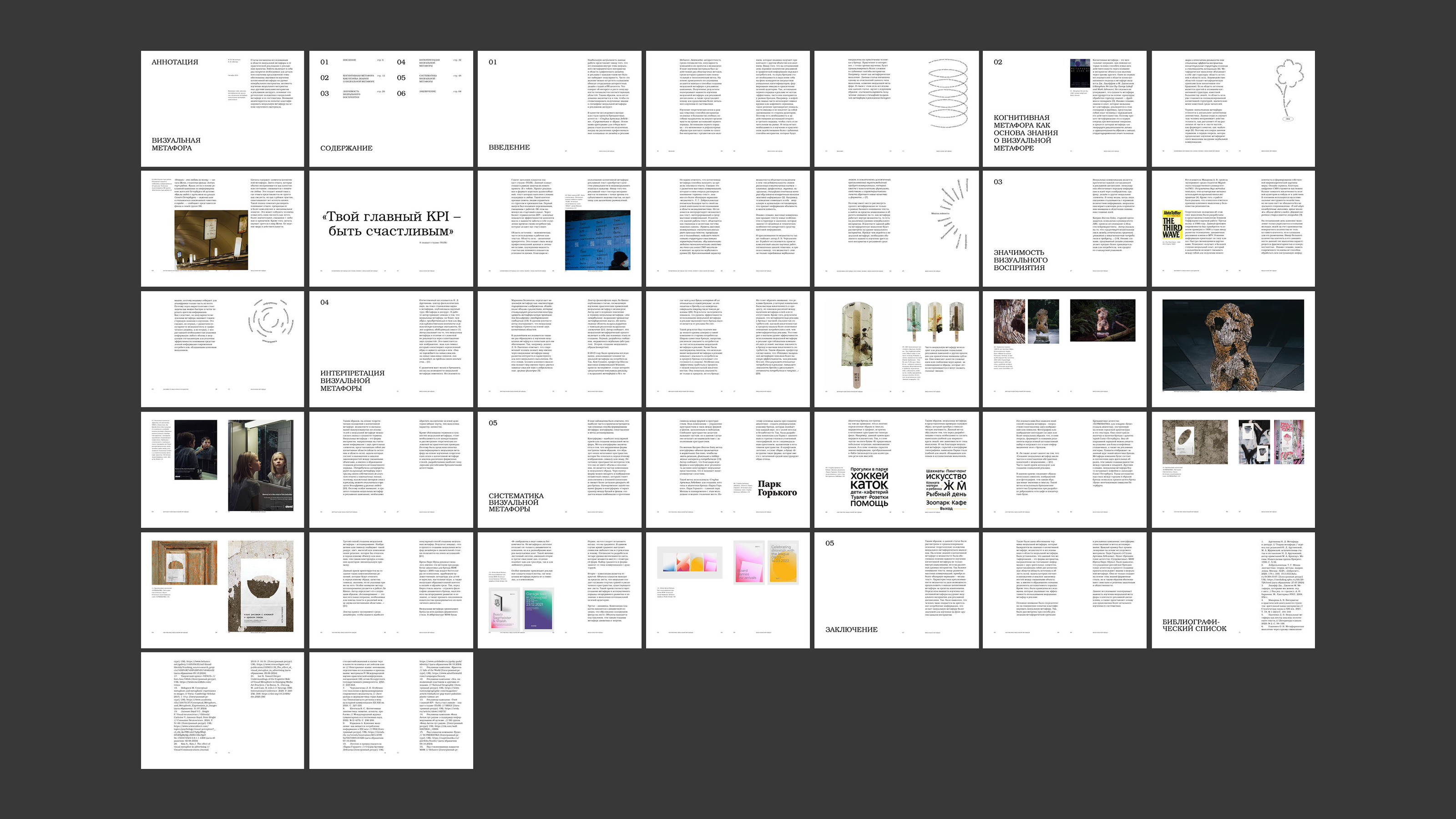The width and height of the screenshot is (1456, 819).
Task: Open the Заключение chapter spread
Action: [896, 590]
